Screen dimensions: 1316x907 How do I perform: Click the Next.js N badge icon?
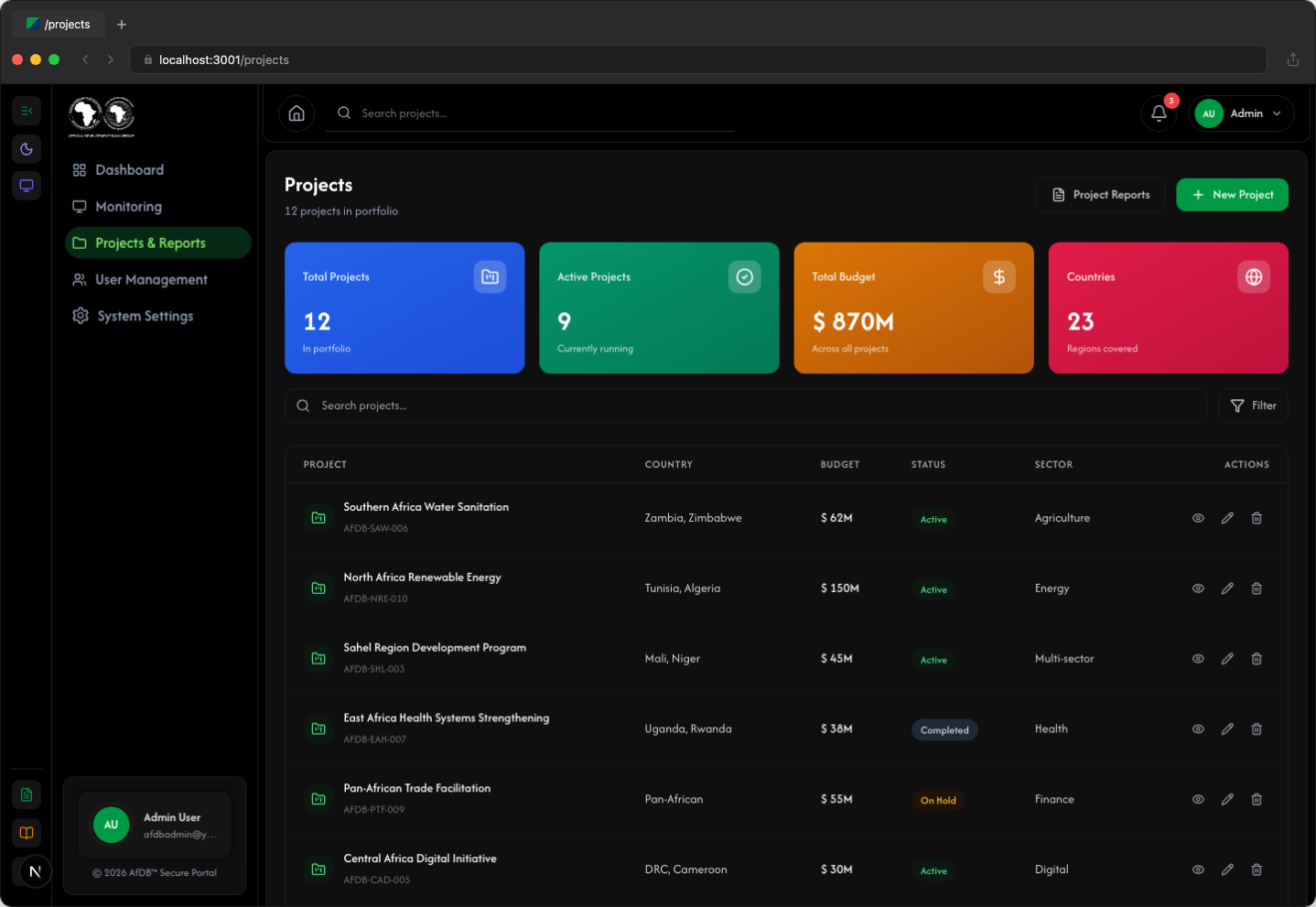(x=35, y=871)
